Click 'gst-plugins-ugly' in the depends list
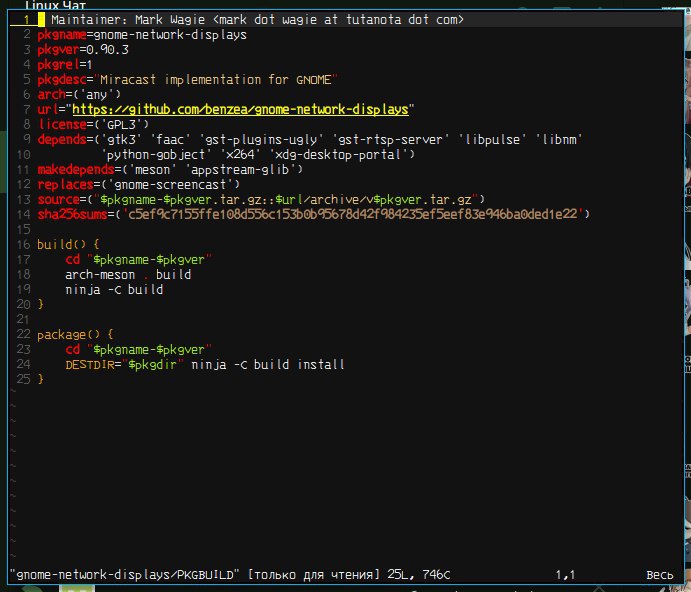Image resolution: width=691 pixels, height=592 pixels. tap(261, 140)
